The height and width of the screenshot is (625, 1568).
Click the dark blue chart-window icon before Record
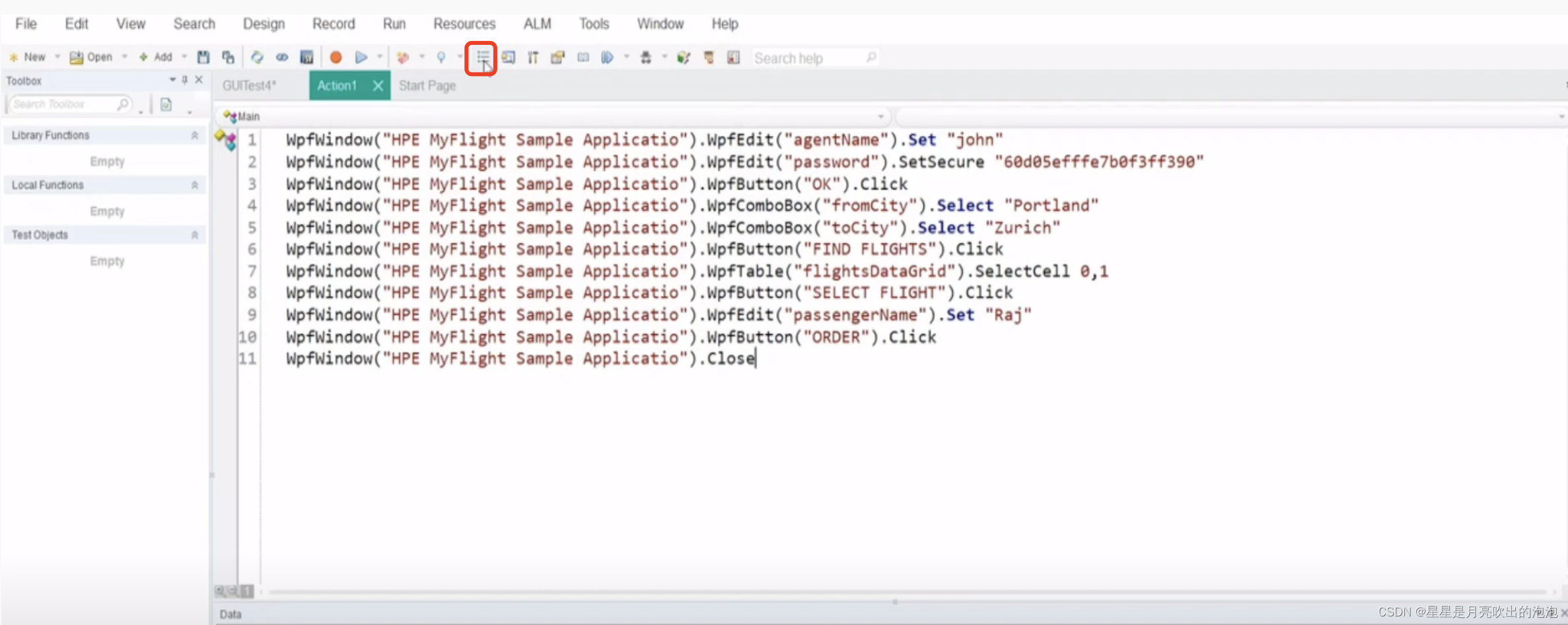point(306,57)
